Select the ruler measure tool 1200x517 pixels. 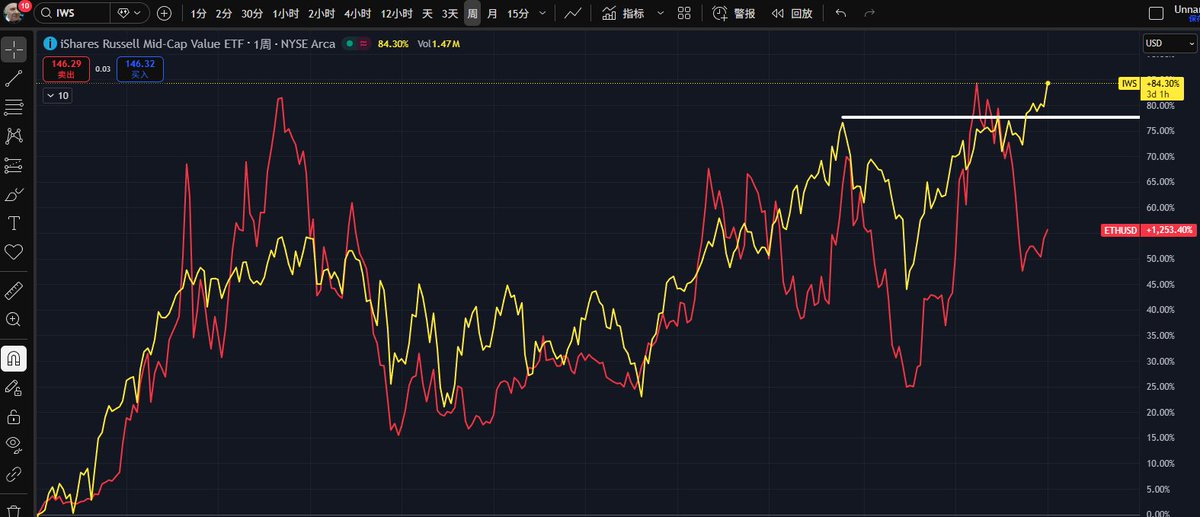point(14,290)
